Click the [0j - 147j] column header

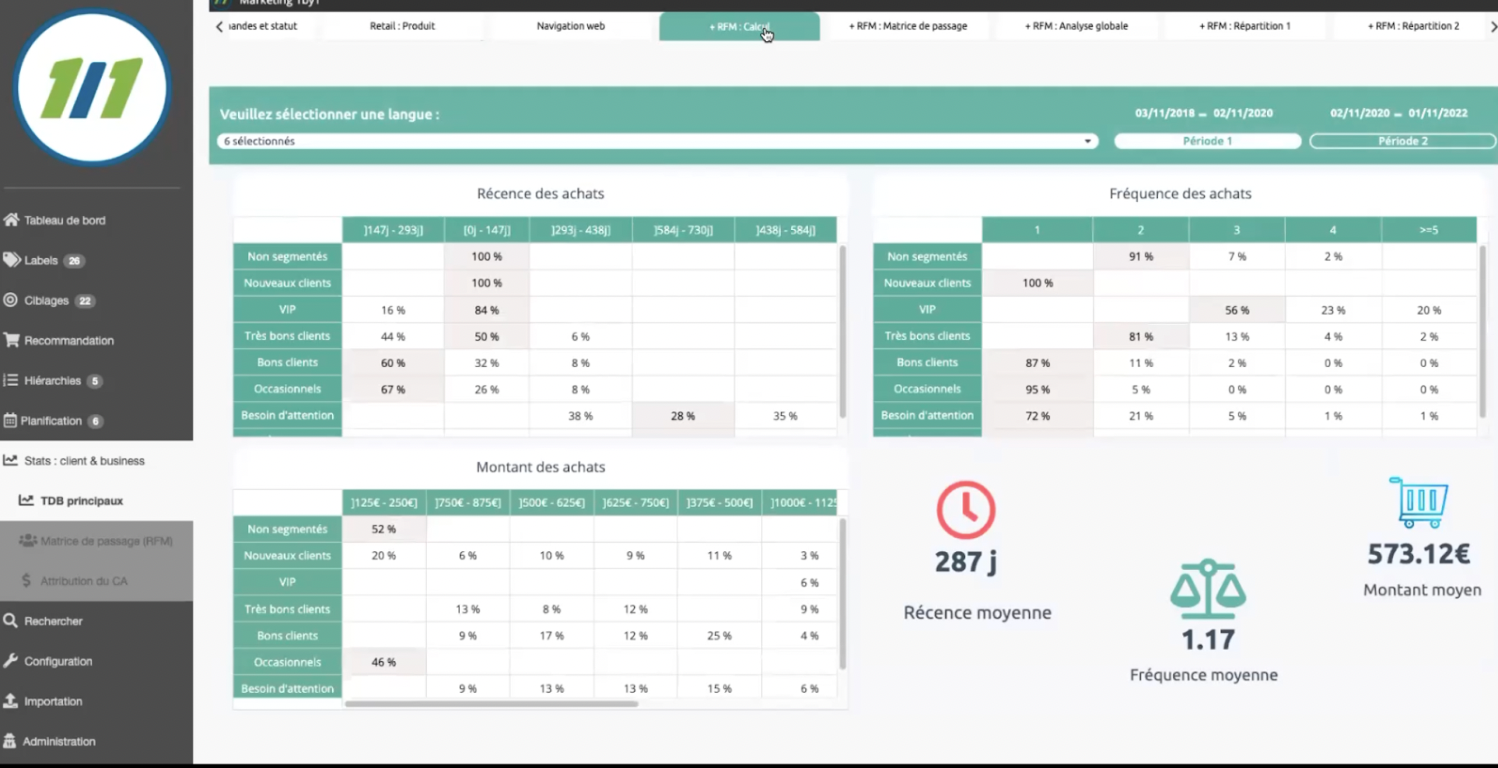(x=487, y=230)
